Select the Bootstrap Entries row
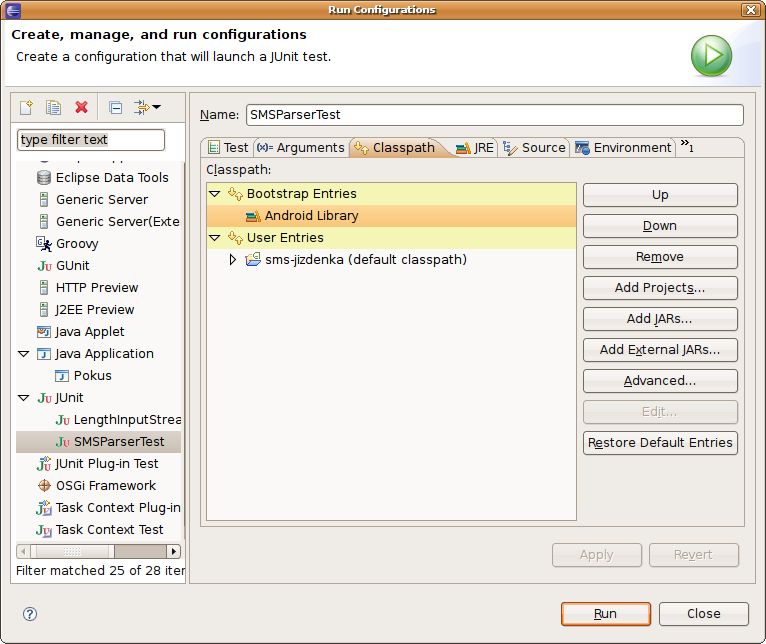The height and width of the screenshot is (644, 766). click(x=391, y=194)
